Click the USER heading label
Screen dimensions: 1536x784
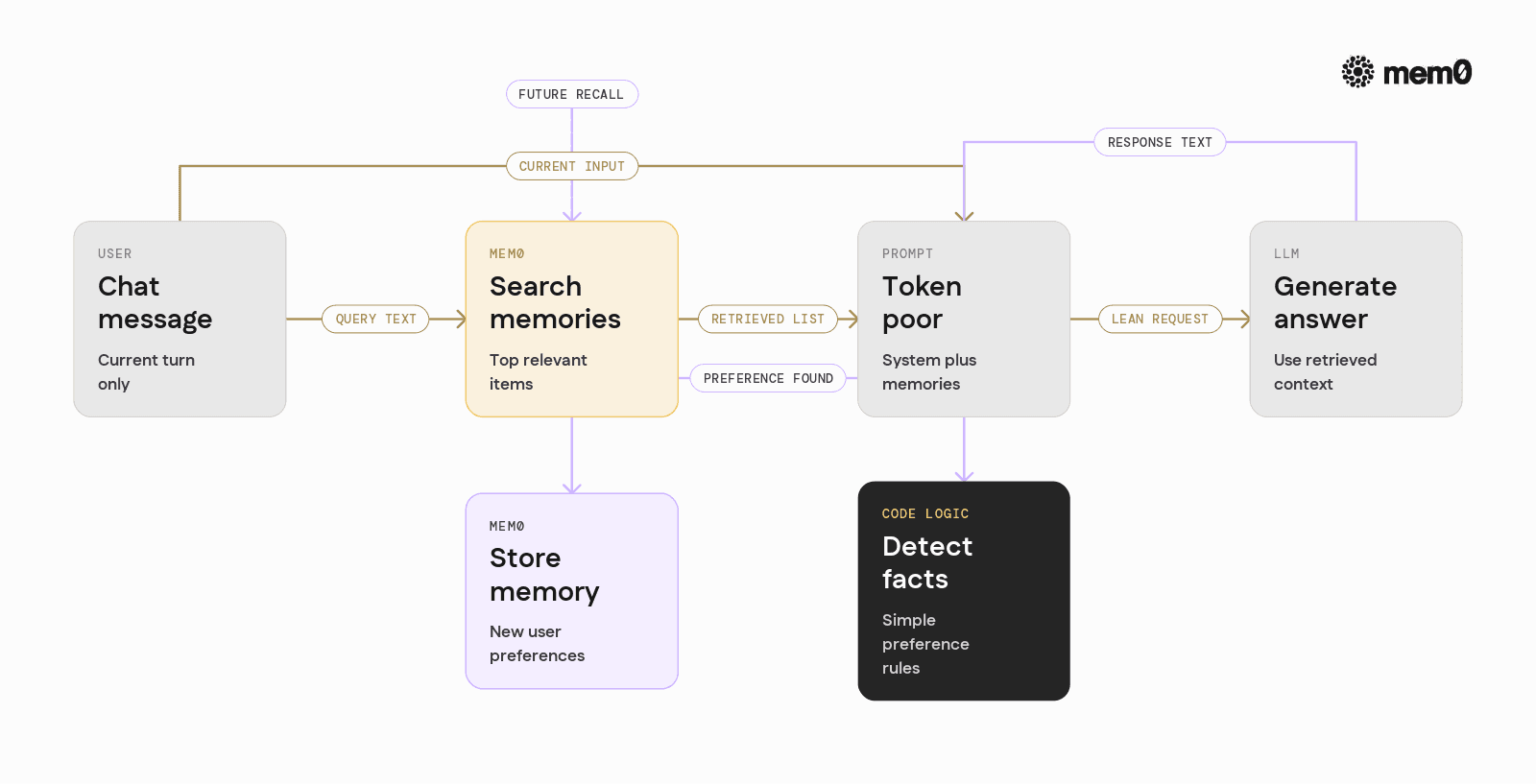(x=115, y=254)
